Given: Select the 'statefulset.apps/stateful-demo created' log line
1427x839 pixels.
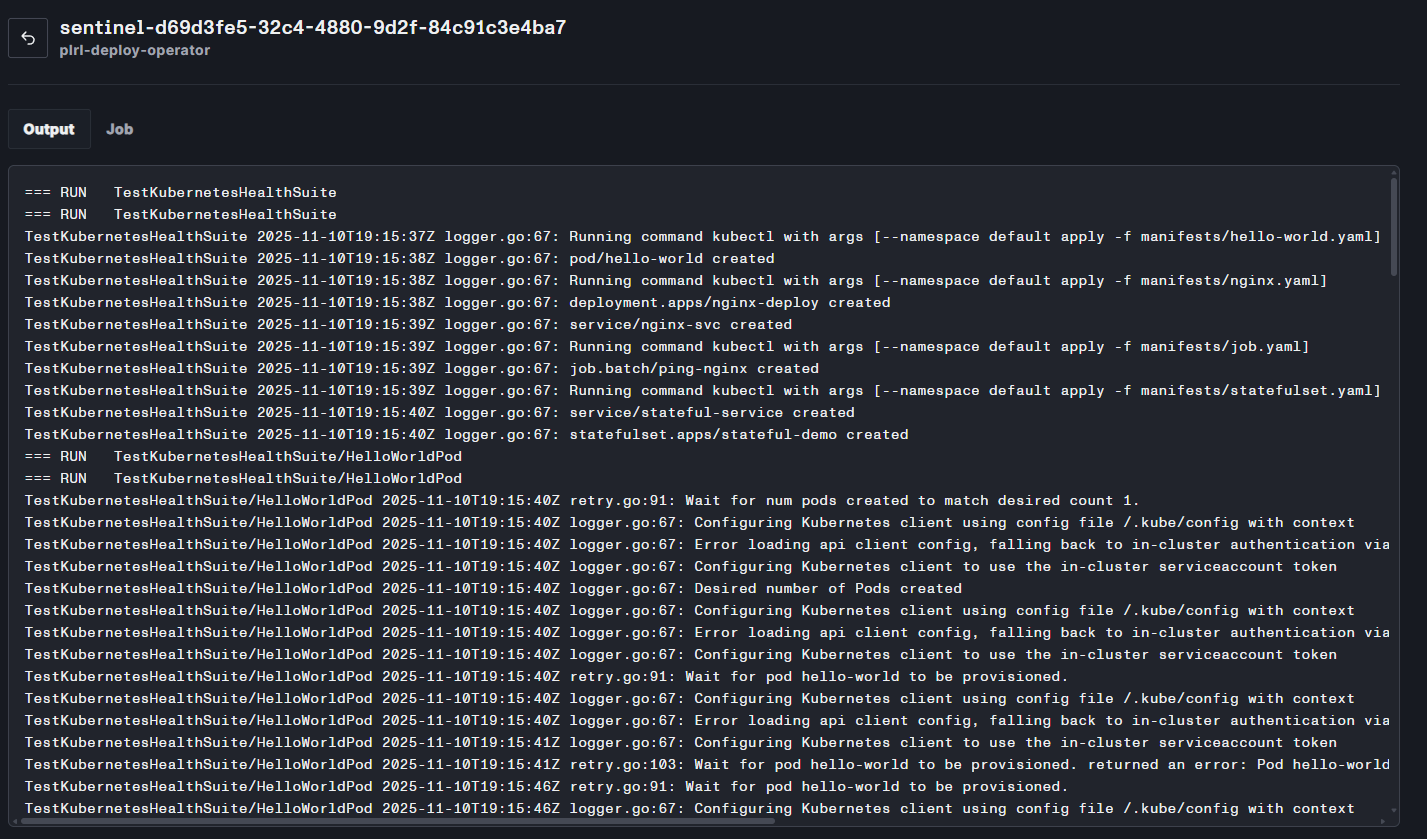Looking at the screenshot, I should point(466,434).
